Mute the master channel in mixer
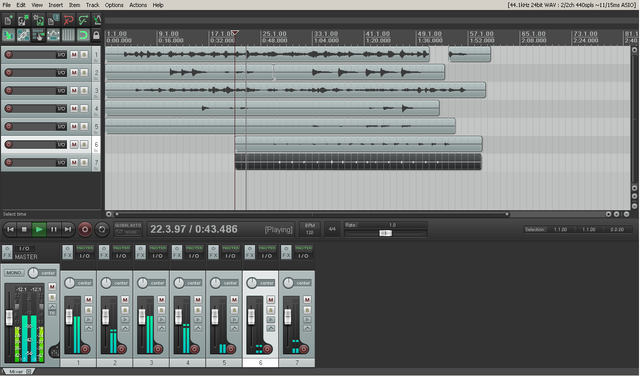Image resolution: width=640 pixels, height=376 pixels. (52, 287)
